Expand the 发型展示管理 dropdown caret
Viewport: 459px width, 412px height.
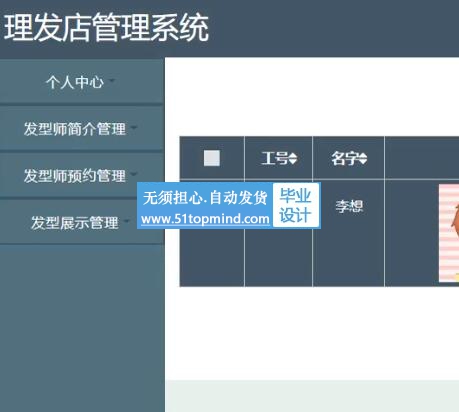pyautogui.click(x=126, y=220)
